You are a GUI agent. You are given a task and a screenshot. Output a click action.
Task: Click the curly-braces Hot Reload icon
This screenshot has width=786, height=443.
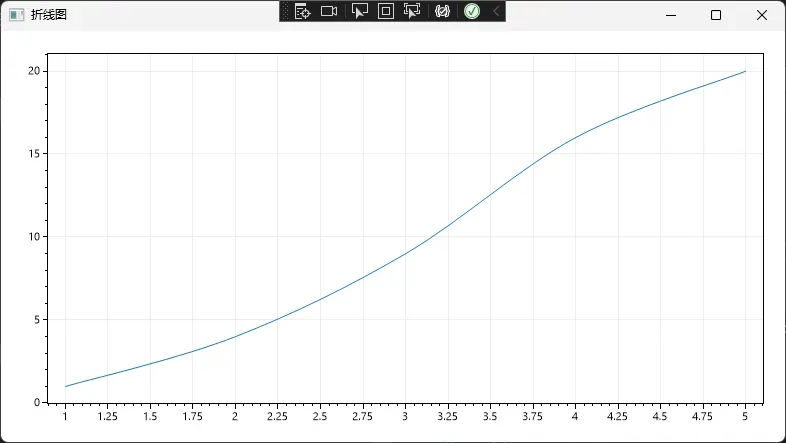442,11
